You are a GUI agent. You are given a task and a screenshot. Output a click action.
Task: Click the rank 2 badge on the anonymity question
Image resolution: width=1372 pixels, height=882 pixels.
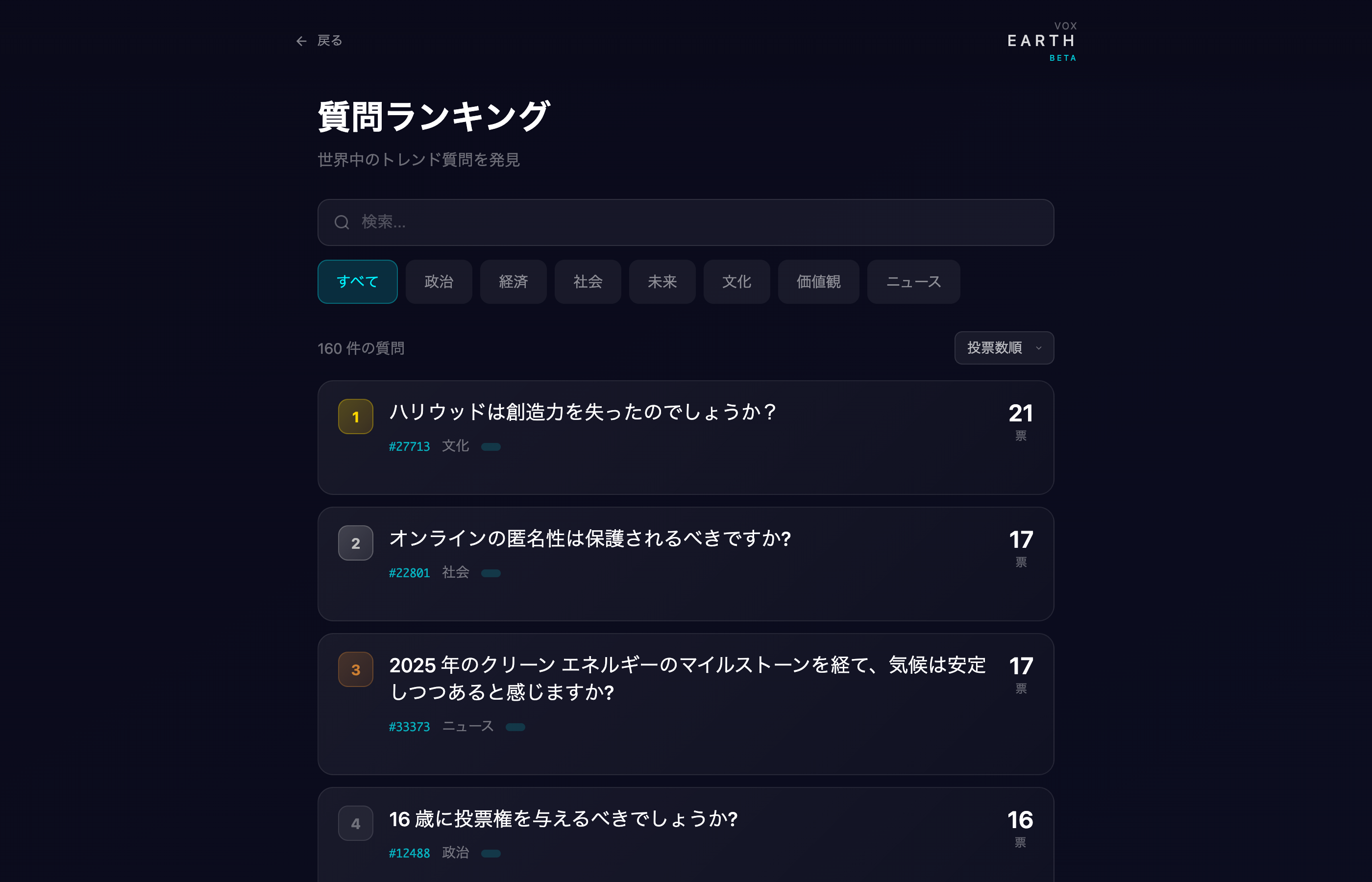coord(356,543)
